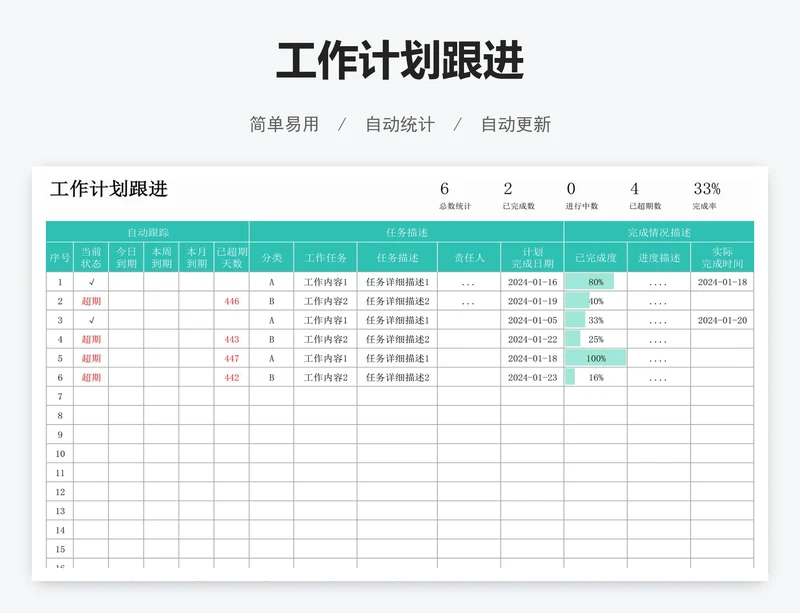Click the checkmark status in row 1
Viewport: 800px width, 613px height.
[91, 282]
